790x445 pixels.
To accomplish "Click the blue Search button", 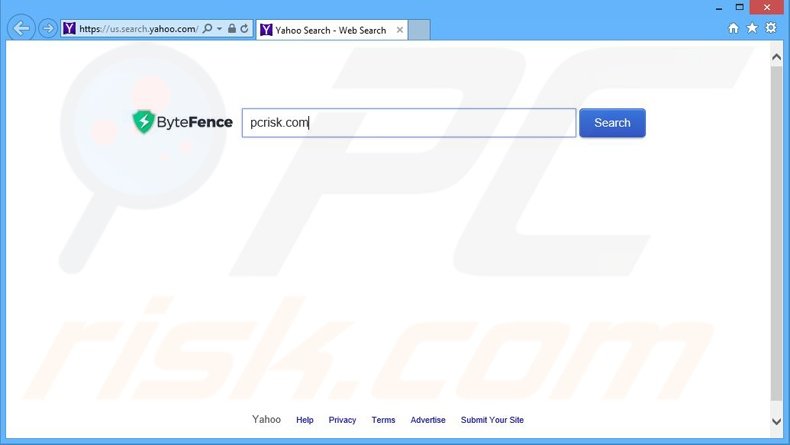I will [612, 122].
